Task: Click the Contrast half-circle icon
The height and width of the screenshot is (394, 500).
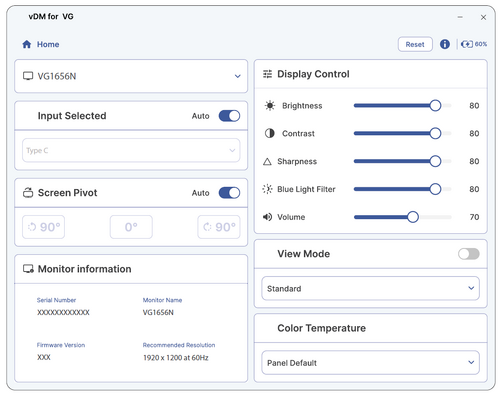Action: coord(269,133)
